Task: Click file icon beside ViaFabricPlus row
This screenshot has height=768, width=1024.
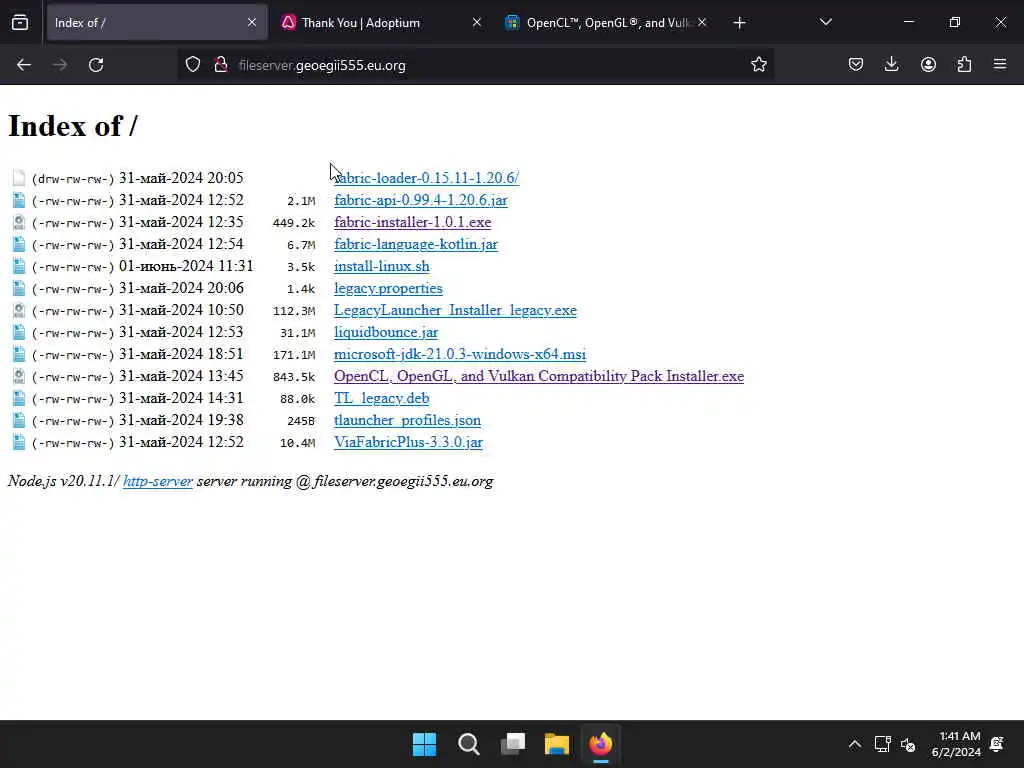Action: click(x=19, y=442)
